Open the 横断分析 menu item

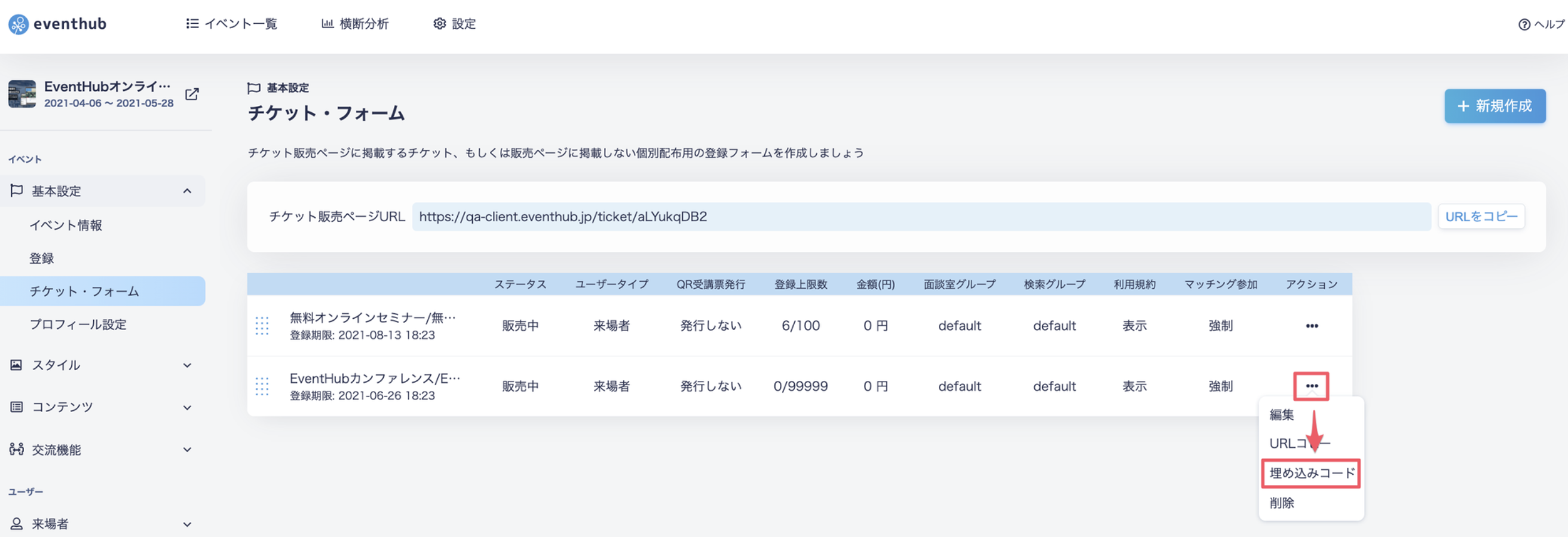pos(355,24)
